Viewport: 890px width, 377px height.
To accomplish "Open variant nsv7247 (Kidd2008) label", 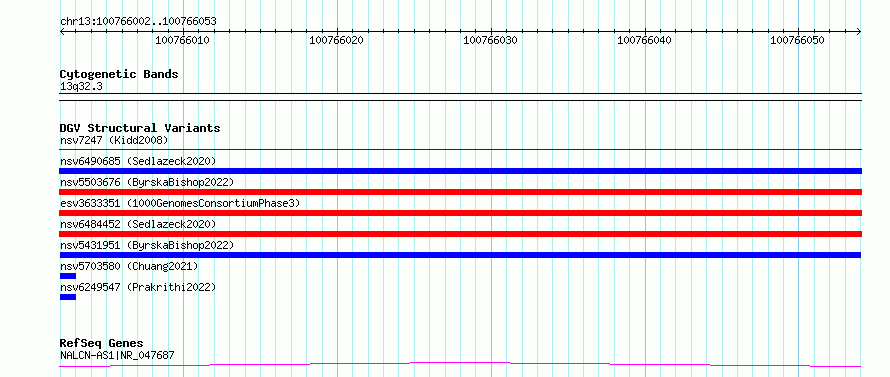I will 114,140.
